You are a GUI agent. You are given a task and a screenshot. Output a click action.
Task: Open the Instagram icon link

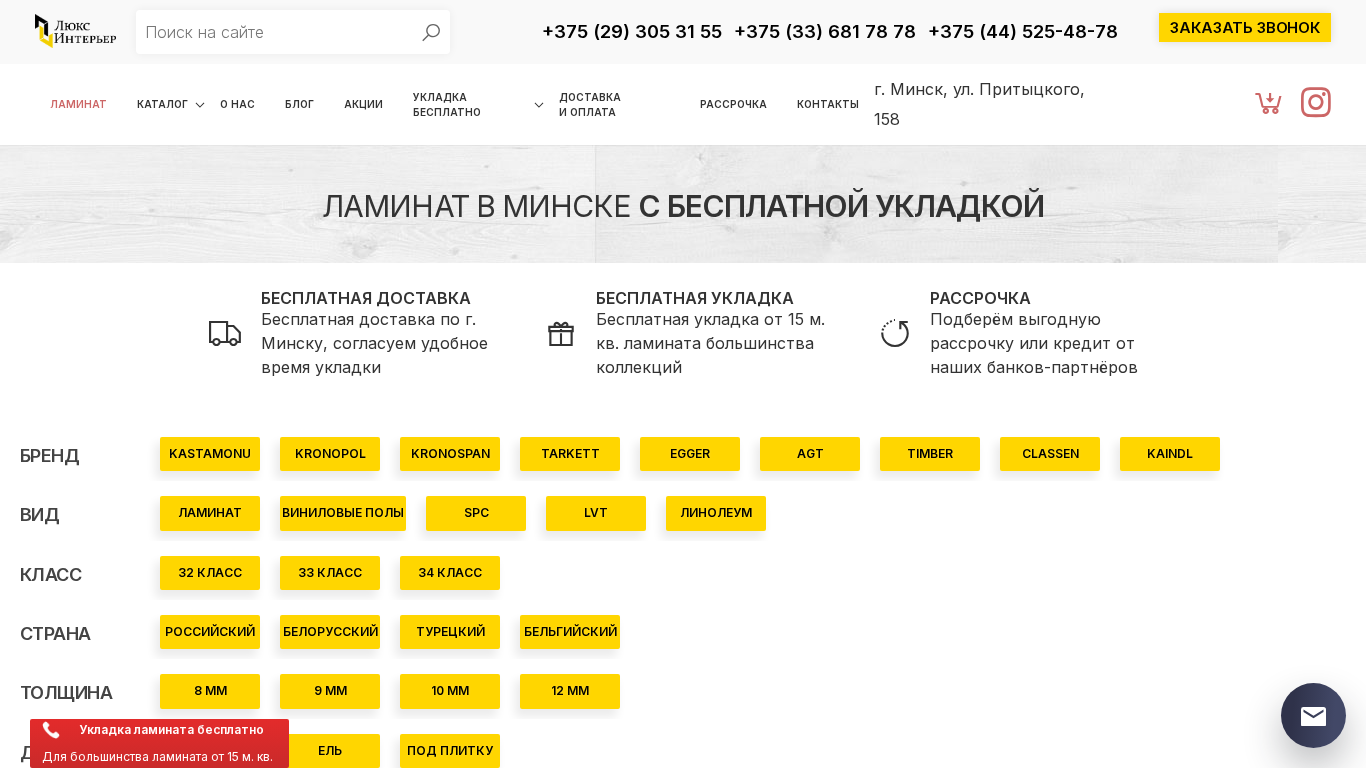pyautogui.click(x=1316, y=102)
